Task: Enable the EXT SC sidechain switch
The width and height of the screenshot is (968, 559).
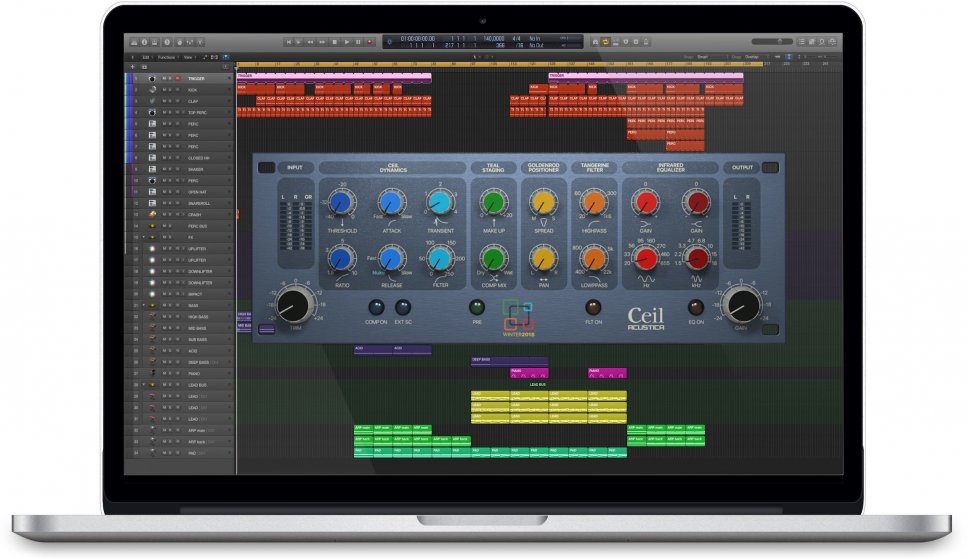Action: tap(403, 308)
